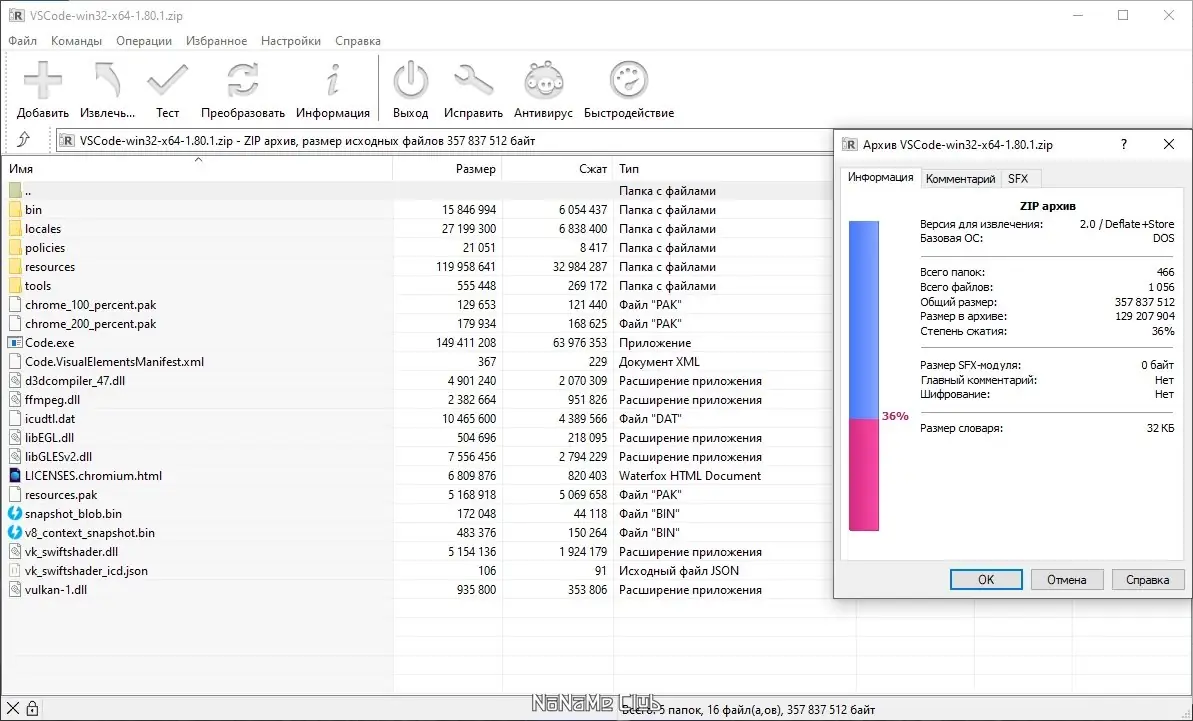The image size is (1193, 721).
Task: Go up one folder with arrow icon
Action: [x=24, y=140]
